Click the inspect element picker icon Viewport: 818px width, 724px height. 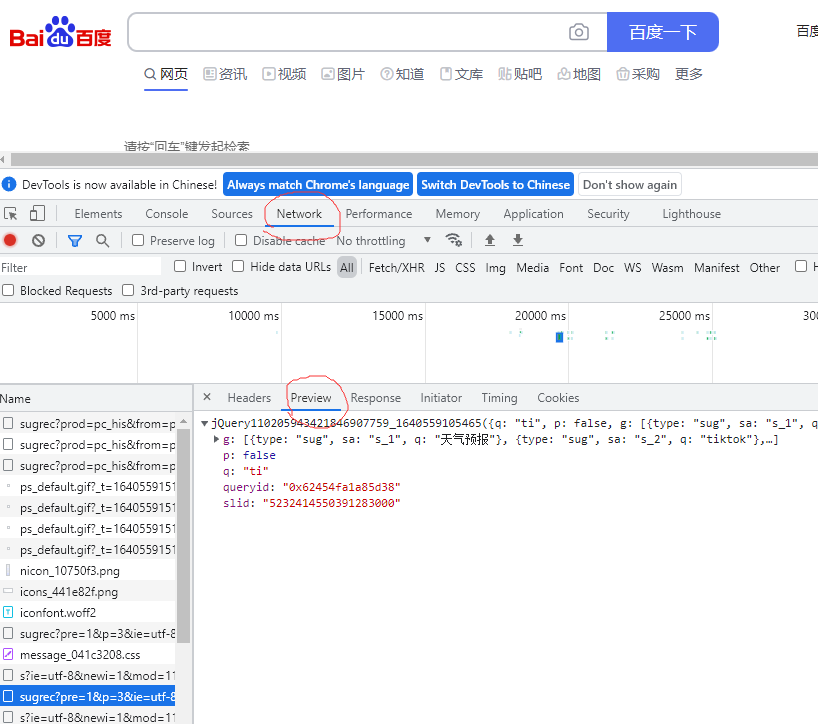[11, 214]
